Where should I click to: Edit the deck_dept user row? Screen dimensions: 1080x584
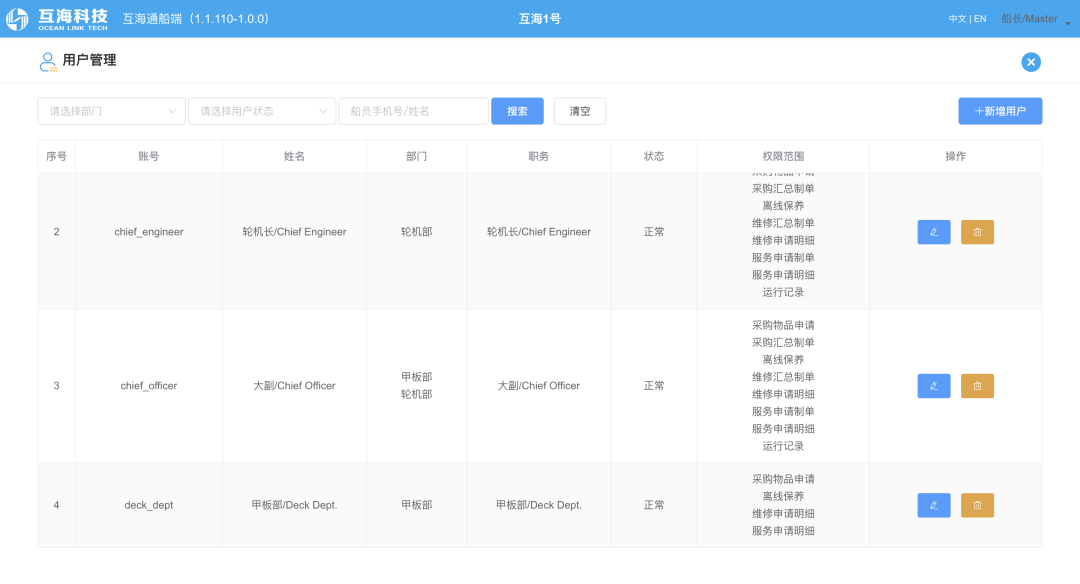(x=933, y=505)
